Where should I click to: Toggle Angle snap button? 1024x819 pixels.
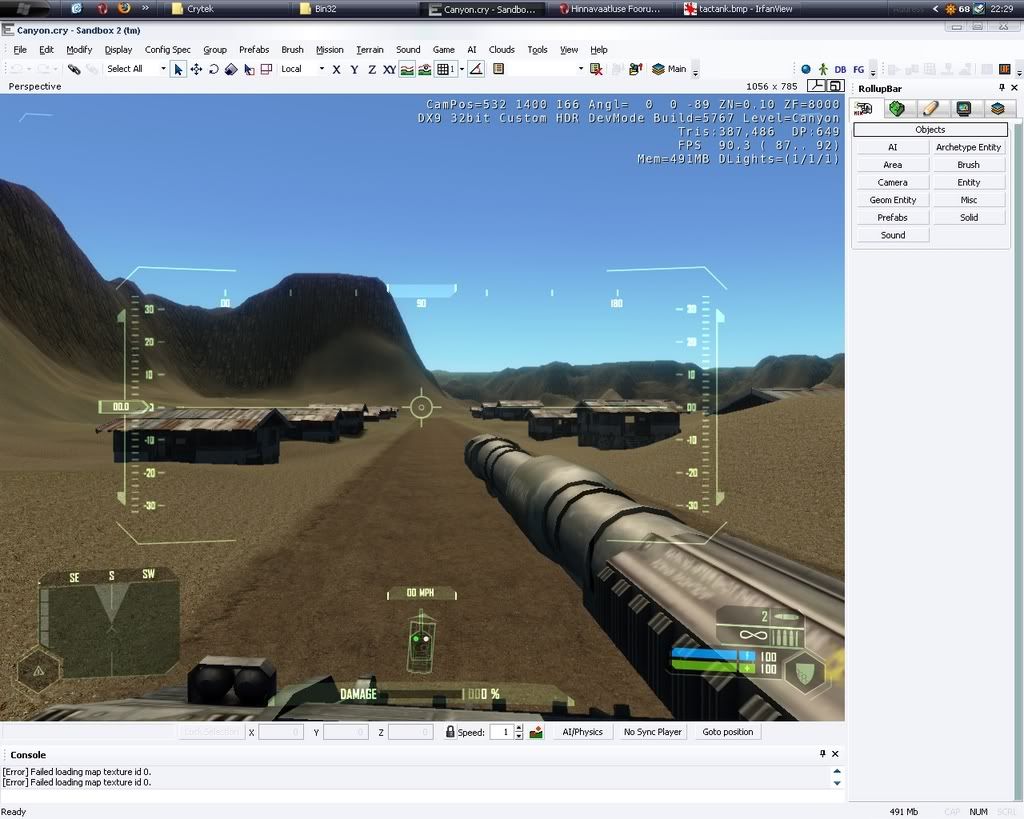[x=476, y=69]
